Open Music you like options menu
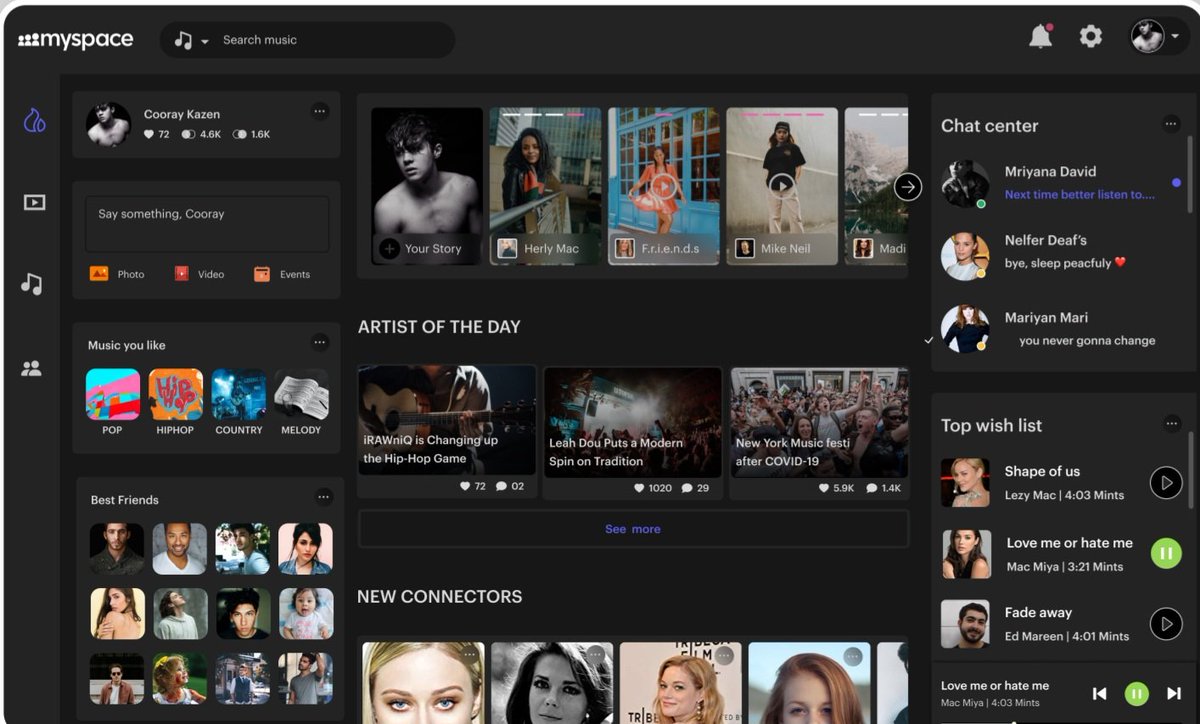Screen dimensions: 1200x724 [320, 343]
